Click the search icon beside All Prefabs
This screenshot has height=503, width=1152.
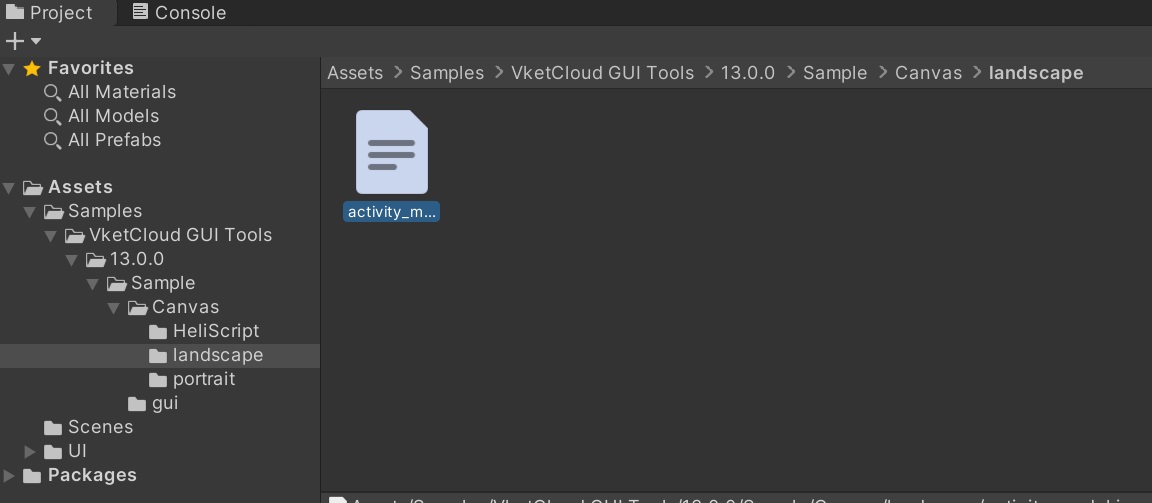coord(53,140)
